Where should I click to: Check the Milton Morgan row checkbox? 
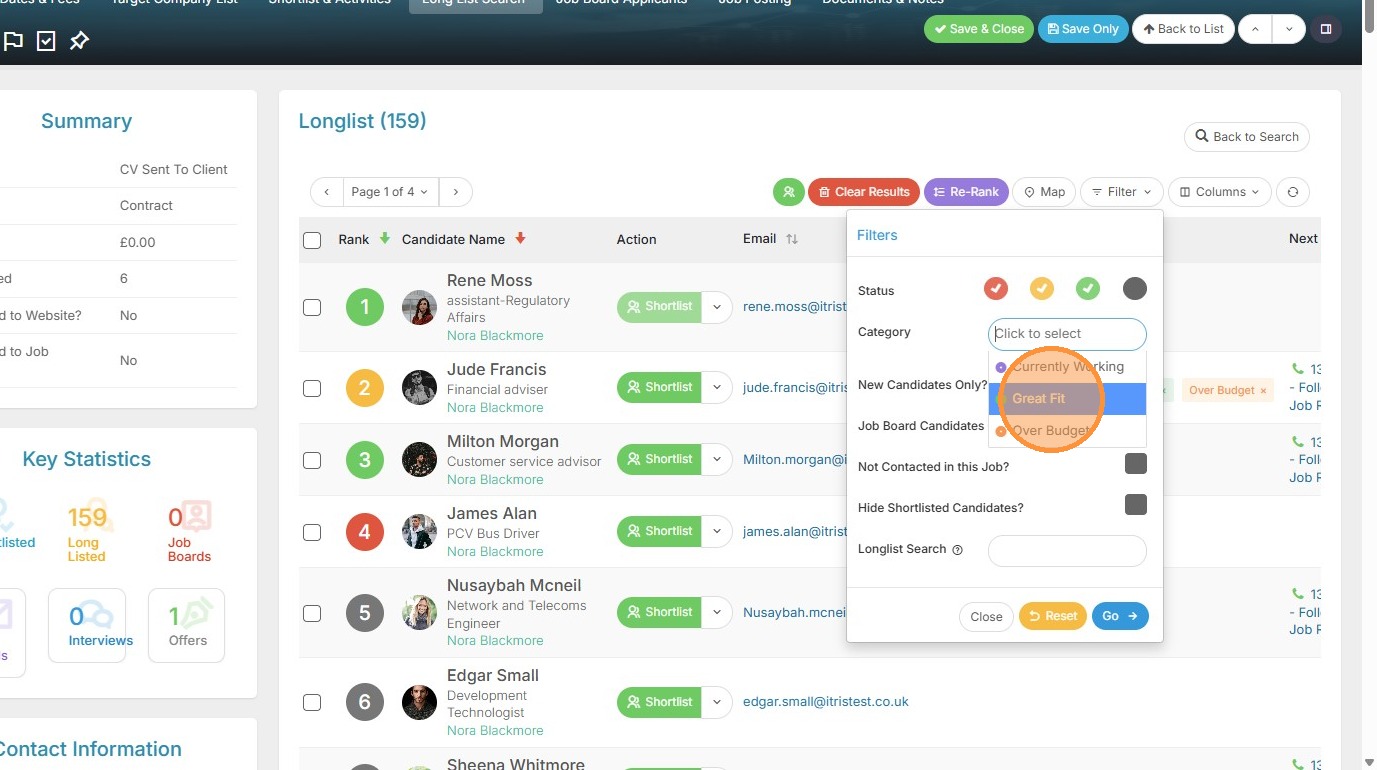pyautogui.click(x=312, y=460)
